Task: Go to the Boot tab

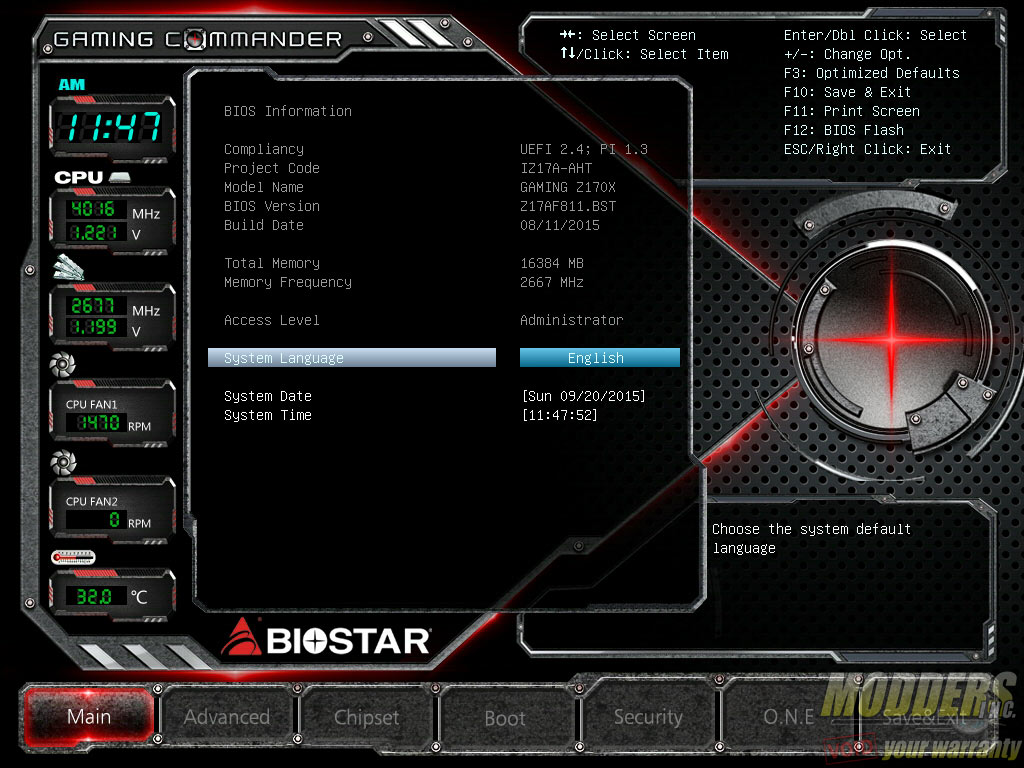Action: [x=505, y=718]
